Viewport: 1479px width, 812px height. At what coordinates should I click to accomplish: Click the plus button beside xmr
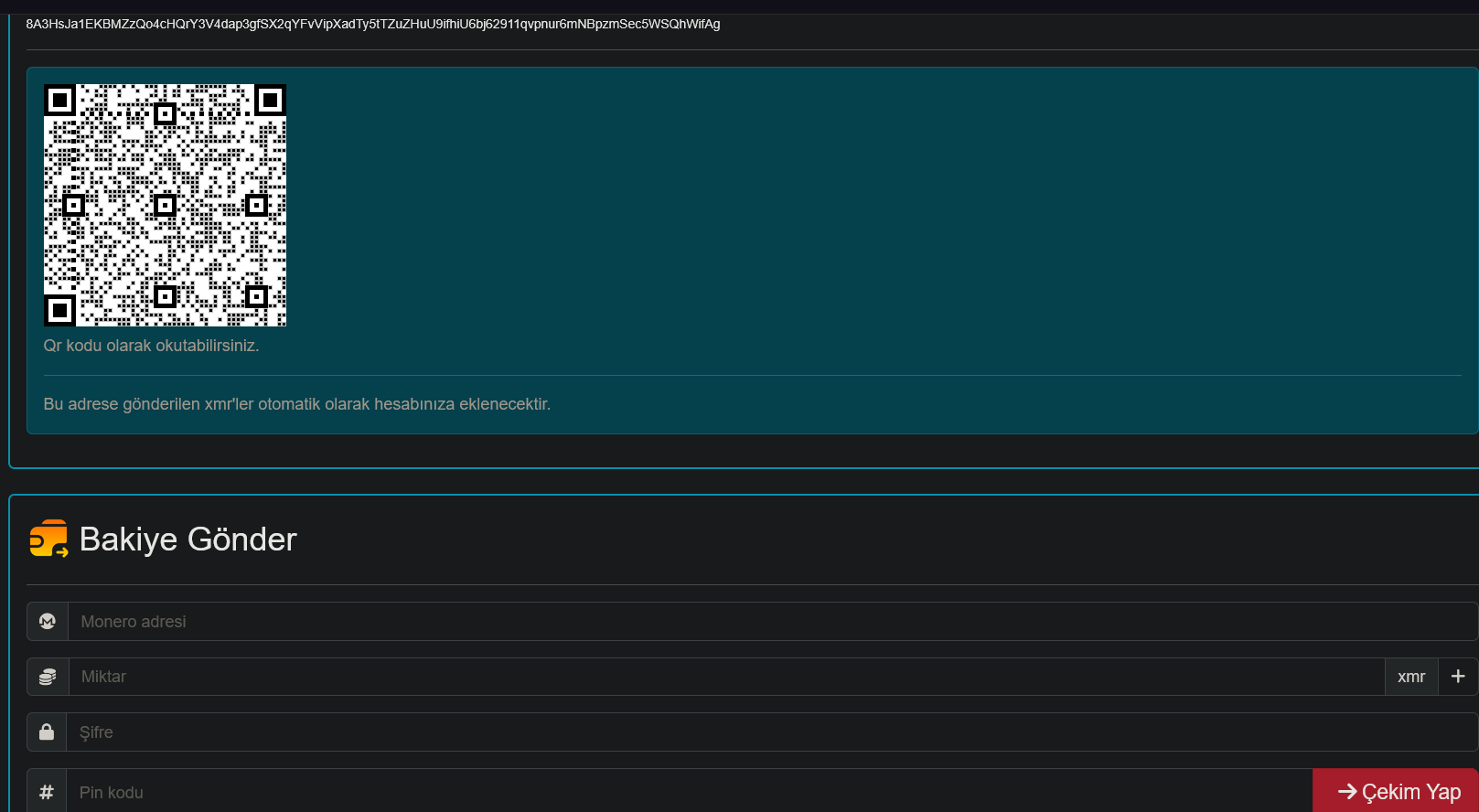[1458, 677]
